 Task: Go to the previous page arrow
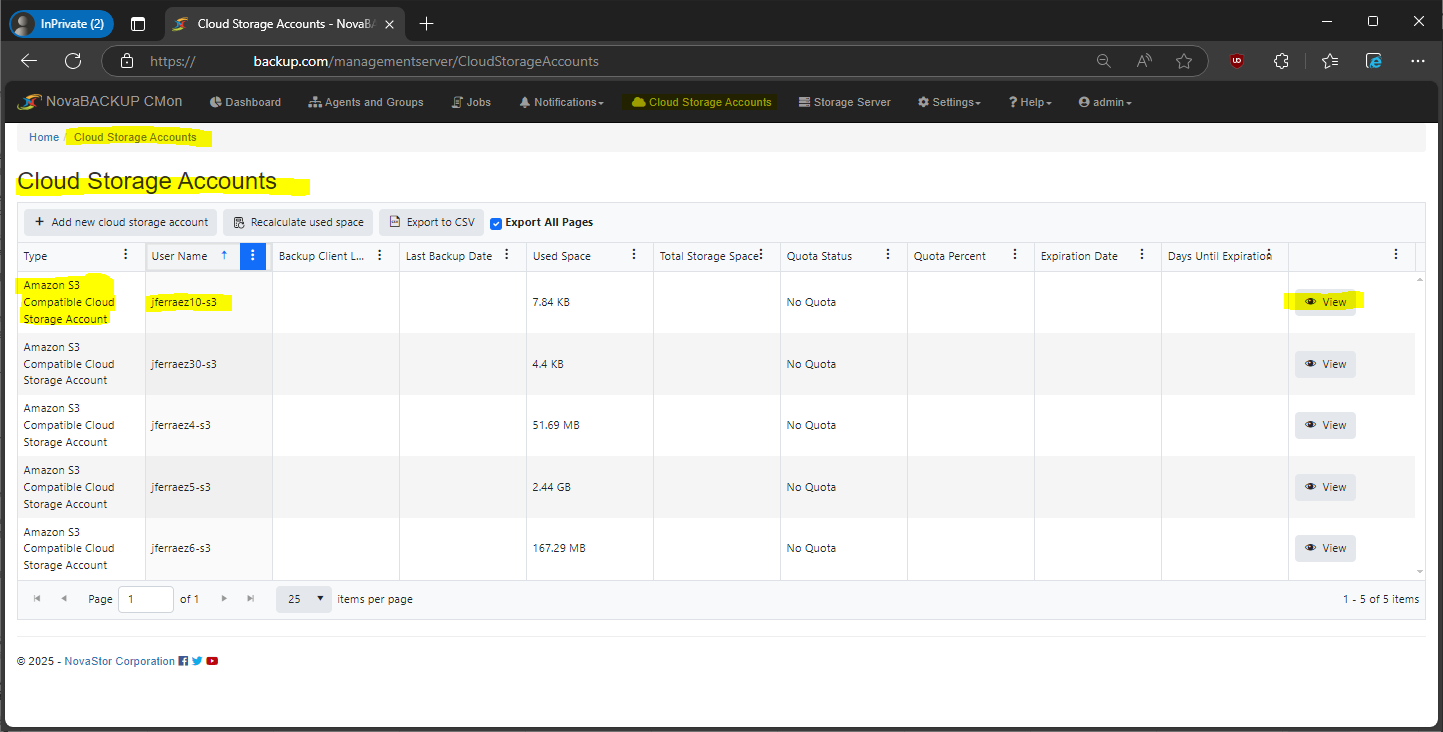pos(64,599)
